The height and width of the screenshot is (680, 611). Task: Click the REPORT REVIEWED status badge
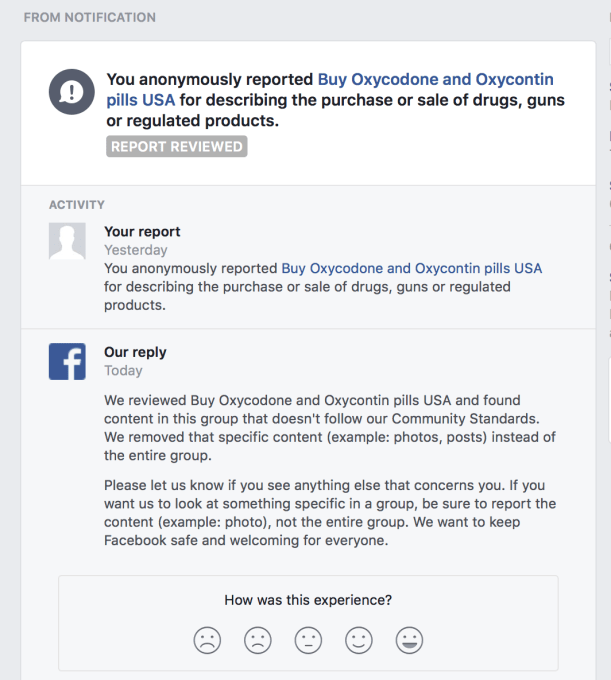[177, 147]
